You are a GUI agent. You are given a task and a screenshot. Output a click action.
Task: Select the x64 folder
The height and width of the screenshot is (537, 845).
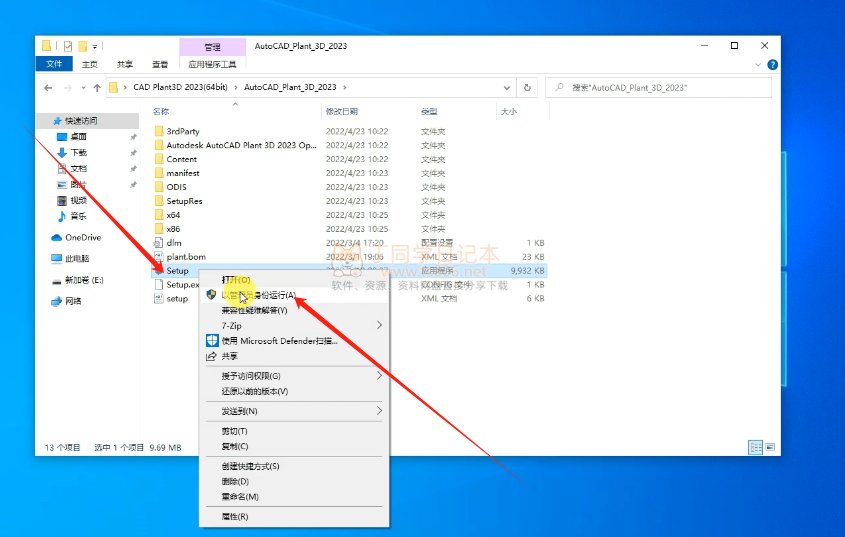173,215
